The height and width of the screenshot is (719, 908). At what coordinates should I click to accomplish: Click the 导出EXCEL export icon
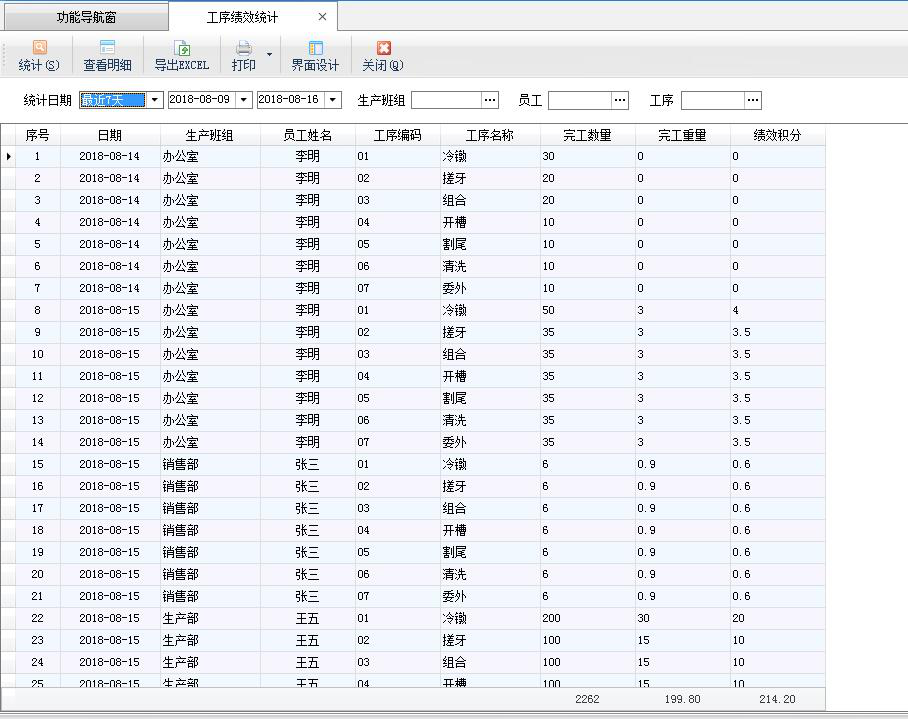[x=182, y=48]
